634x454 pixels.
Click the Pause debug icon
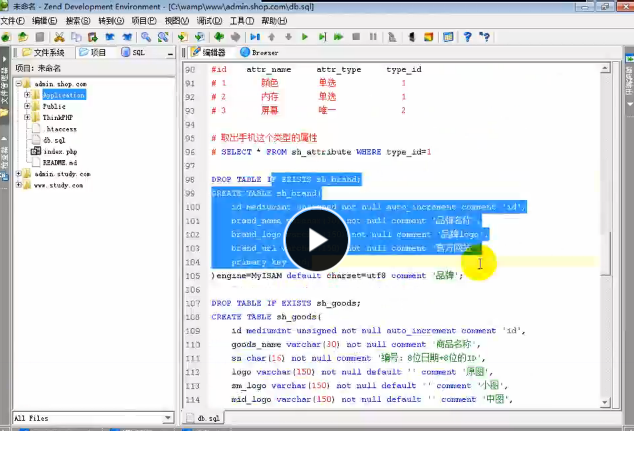click(x=373, y=37)
